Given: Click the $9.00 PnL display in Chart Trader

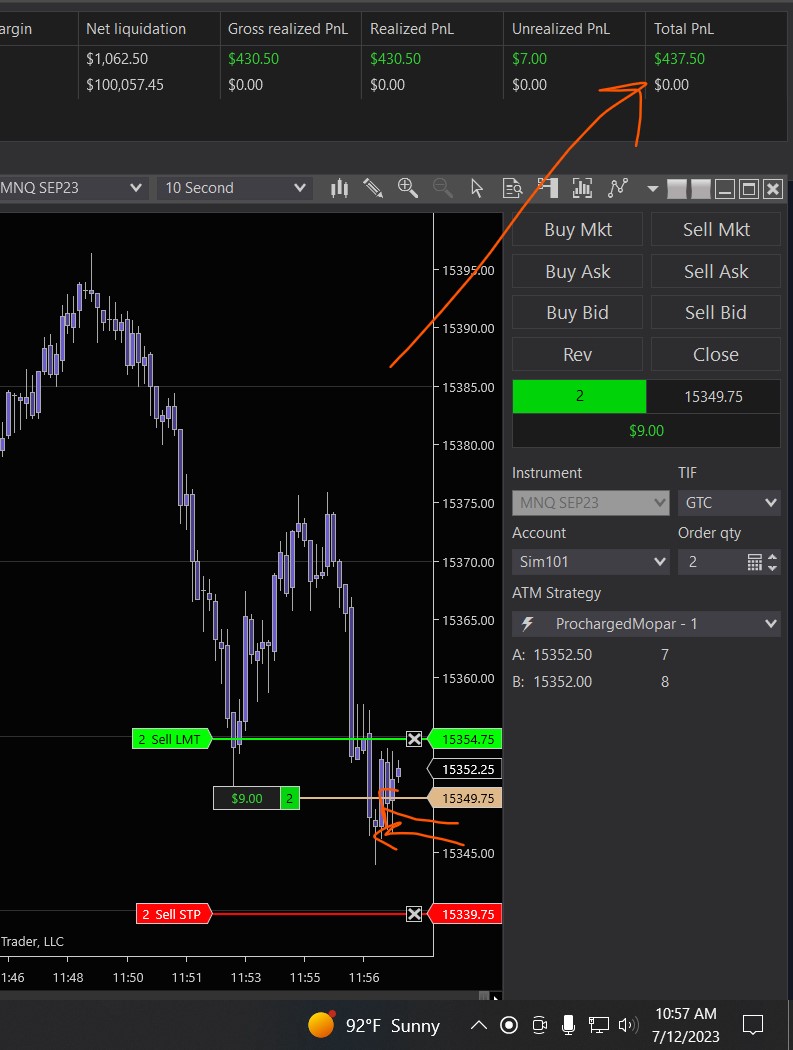Looking at the screenshot, I should pos(646,431).
